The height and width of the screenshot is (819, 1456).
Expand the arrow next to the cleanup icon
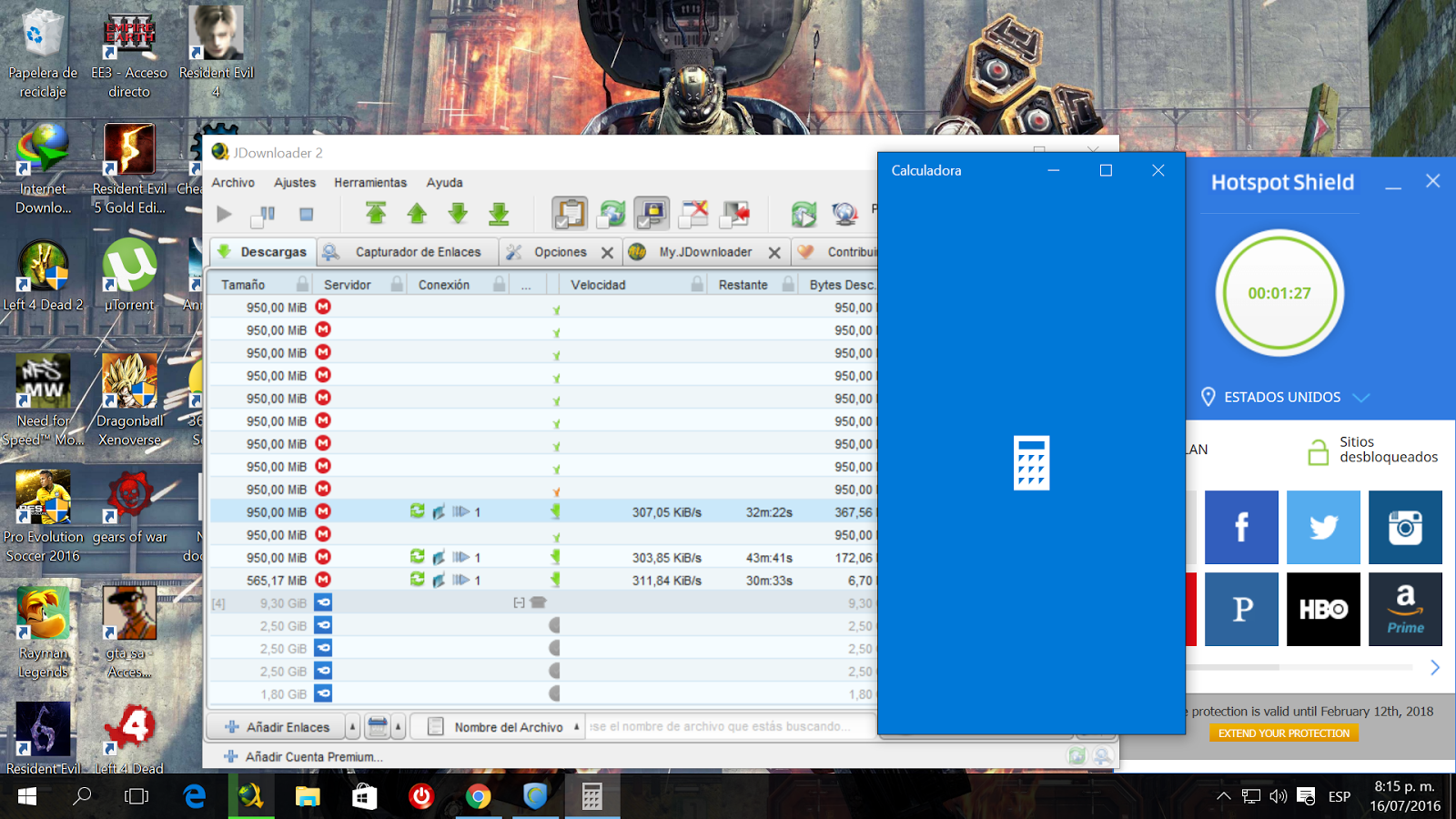(398, 727)
